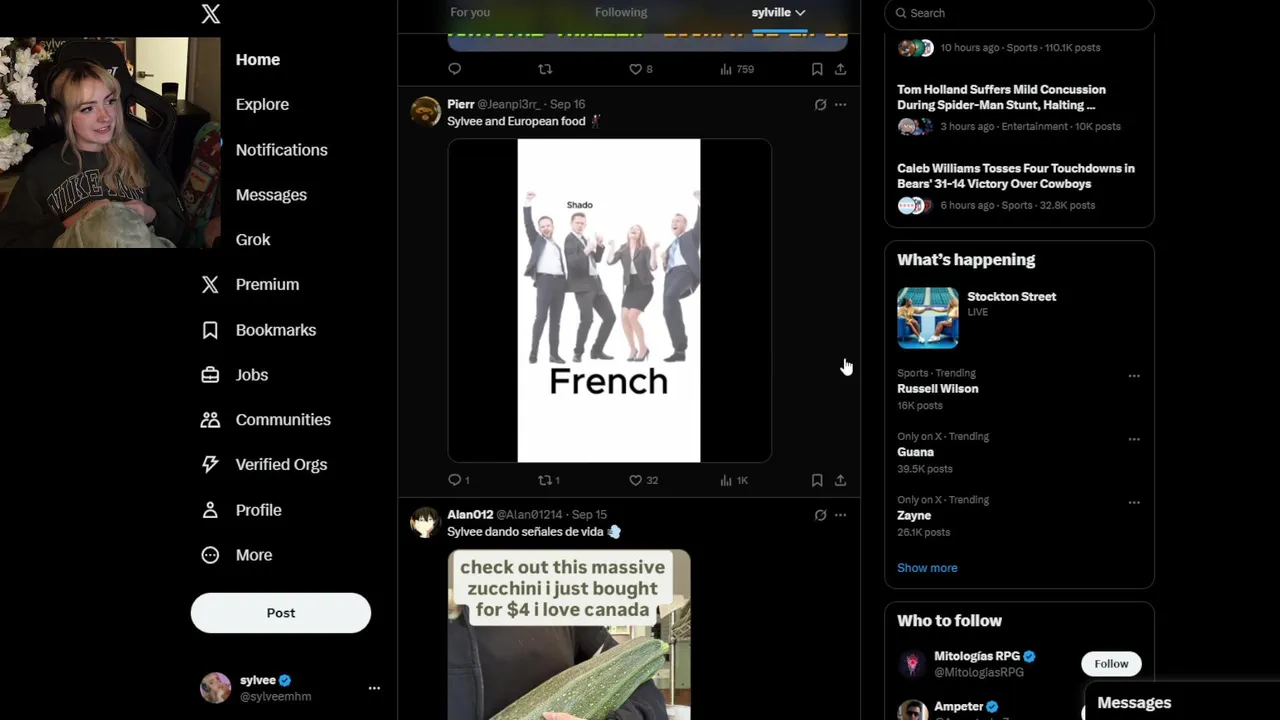Follow Mitologías RPG account
The height and width of the screenshot is (720, 1280).
1111,664
